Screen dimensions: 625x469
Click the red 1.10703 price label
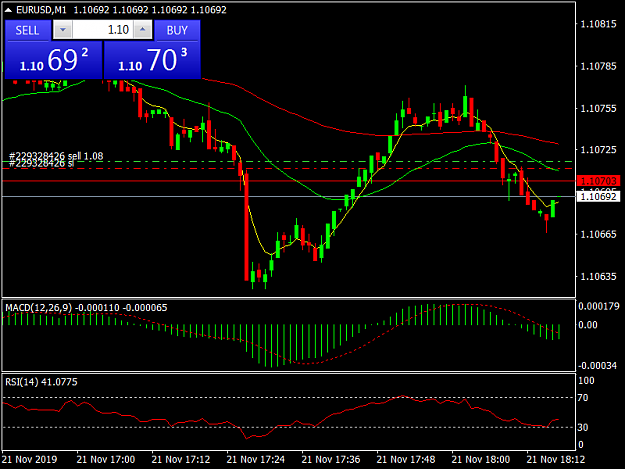click(598, 181)
